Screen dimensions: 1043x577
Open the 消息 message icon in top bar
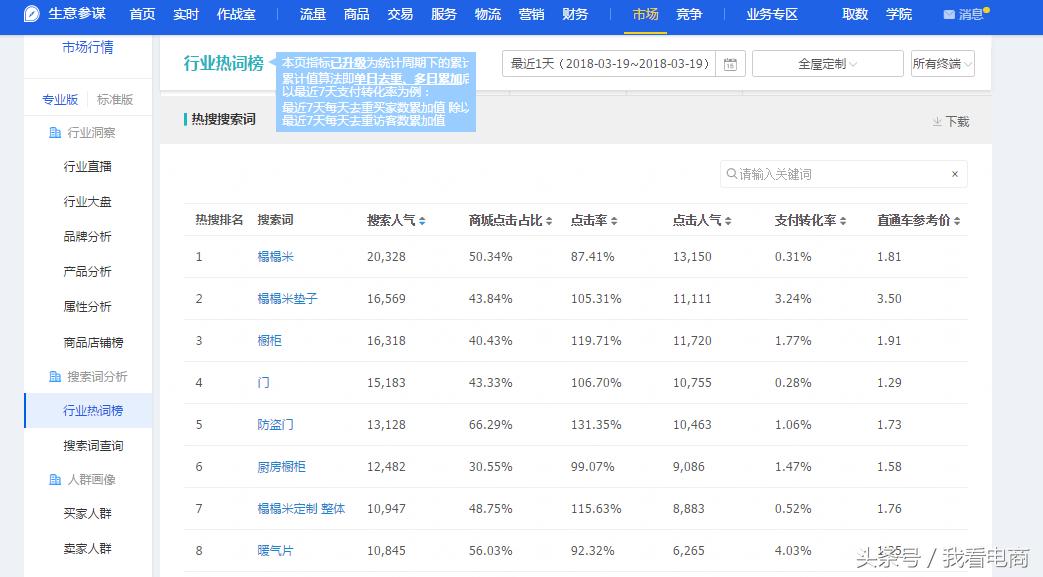(x=948, y=14)
